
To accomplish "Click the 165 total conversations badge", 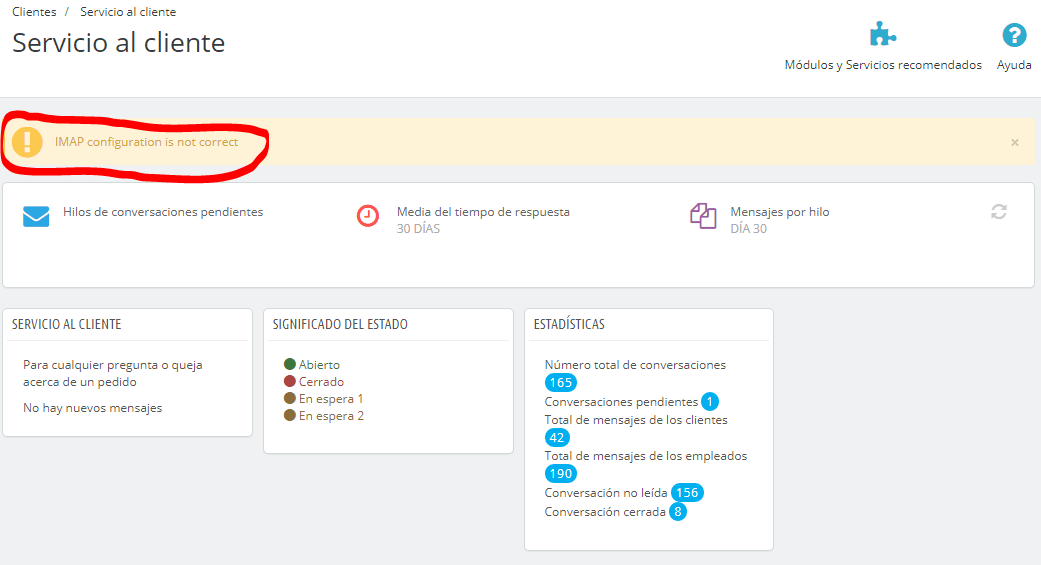I will point(560,382).
